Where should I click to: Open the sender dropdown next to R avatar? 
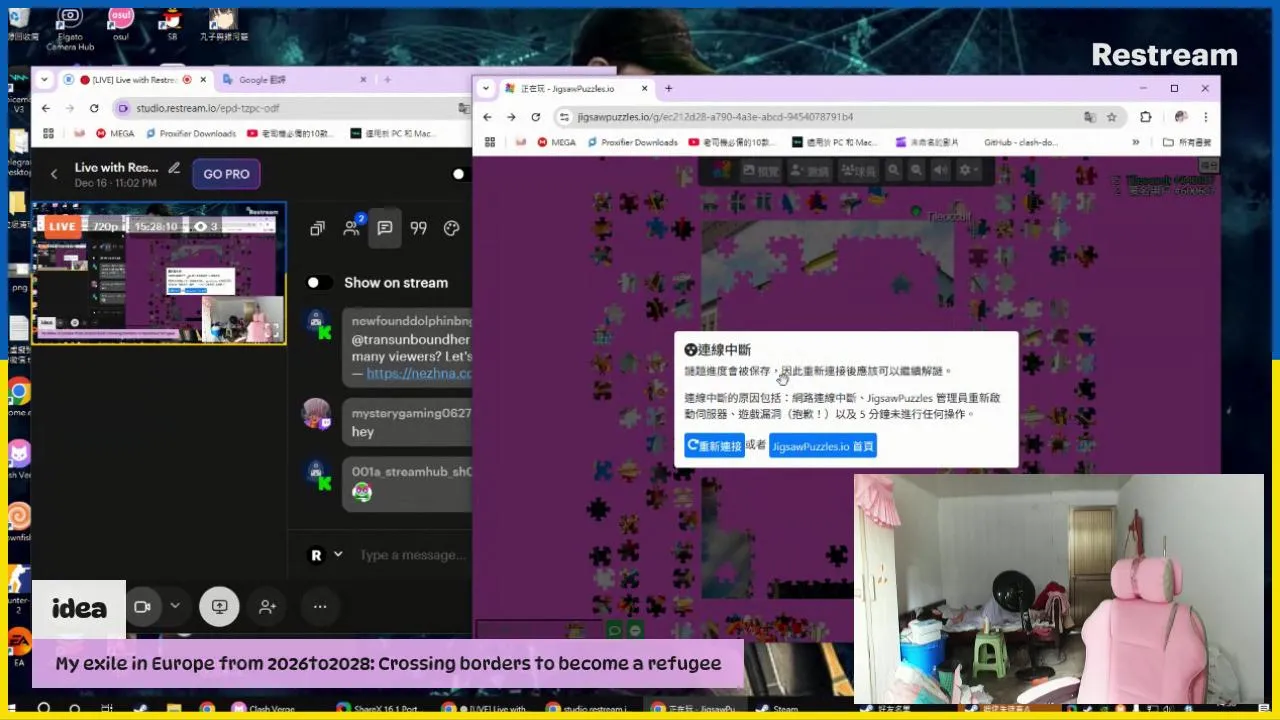(338, 555)
